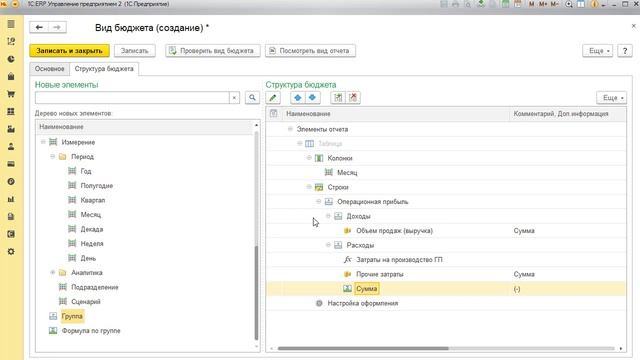Viewport: 640px width, 360px height.
Task: Switch to the Основное tab
Action: [49, 69]
